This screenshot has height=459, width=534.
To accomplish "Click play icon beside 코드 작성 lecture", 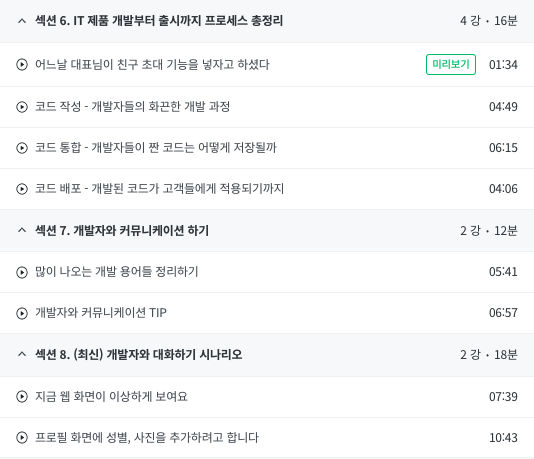I will point(22,107).
